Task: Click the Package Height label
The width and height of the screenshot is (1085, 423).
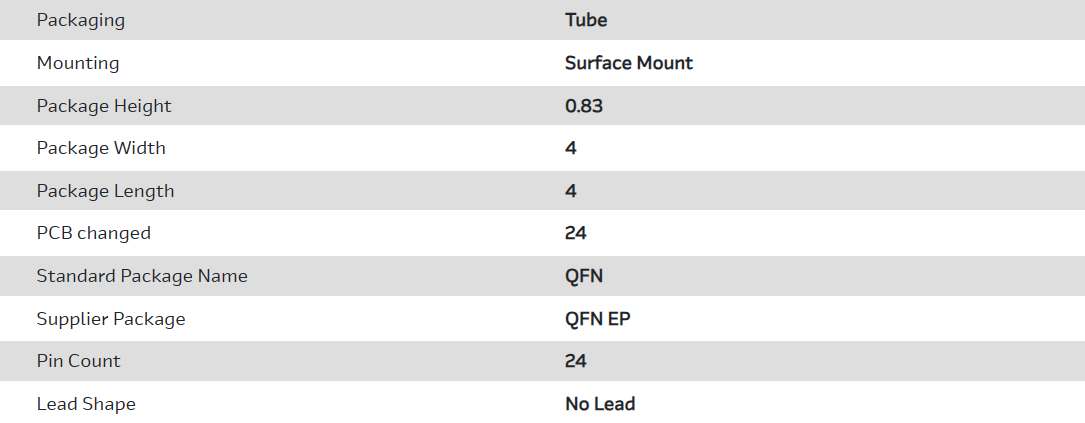Action: pyautogui.click(x=104, y=106)
